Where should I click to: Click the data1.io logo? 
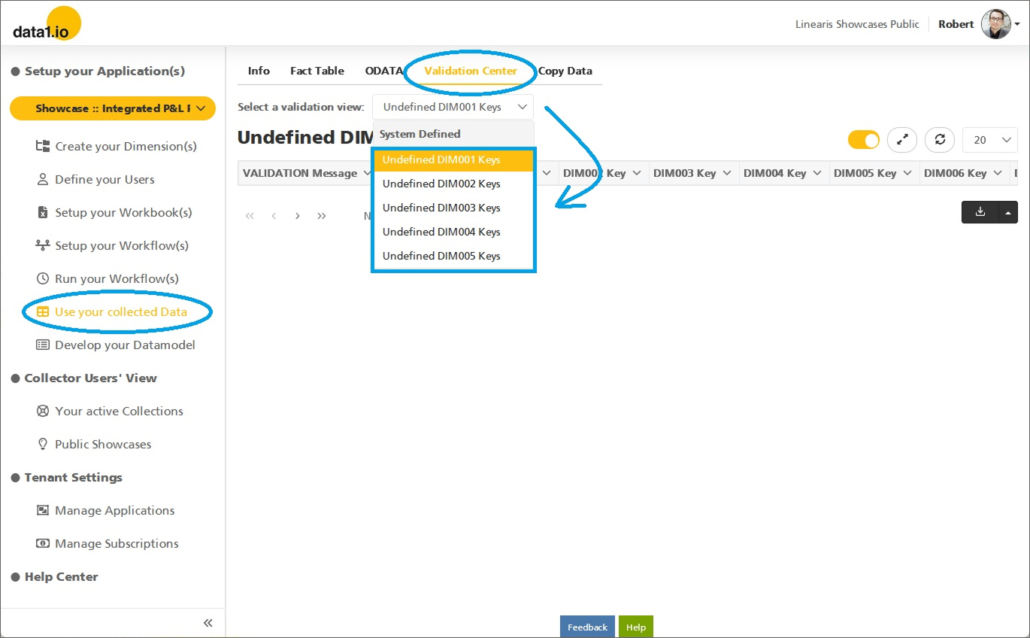46,24
